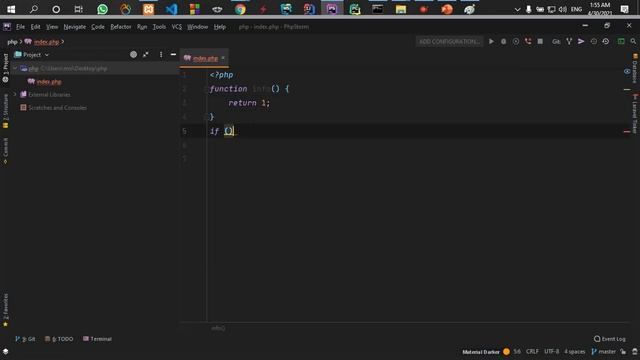Viewport: 640px width, 360px height.
Task: Click the PhpStorm app icon in title bar
Action: tap(7, 27)
